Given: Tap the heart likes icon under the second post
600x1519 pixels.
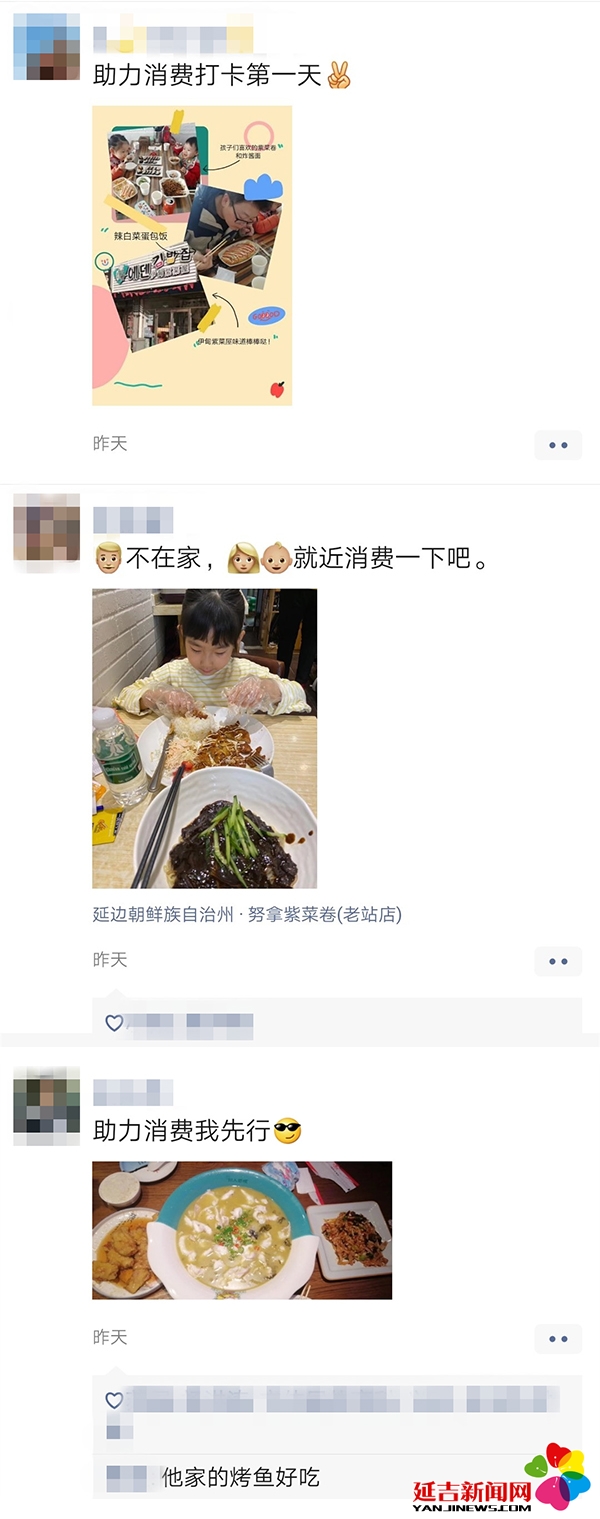Looking at the screenshot, I should click(114, 1023).
